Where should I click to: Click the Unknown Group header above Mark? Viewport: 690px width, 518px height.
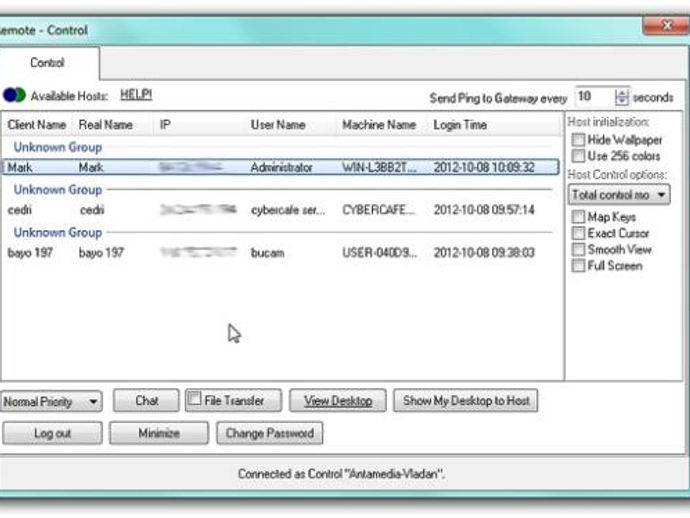tap(58, 147)
